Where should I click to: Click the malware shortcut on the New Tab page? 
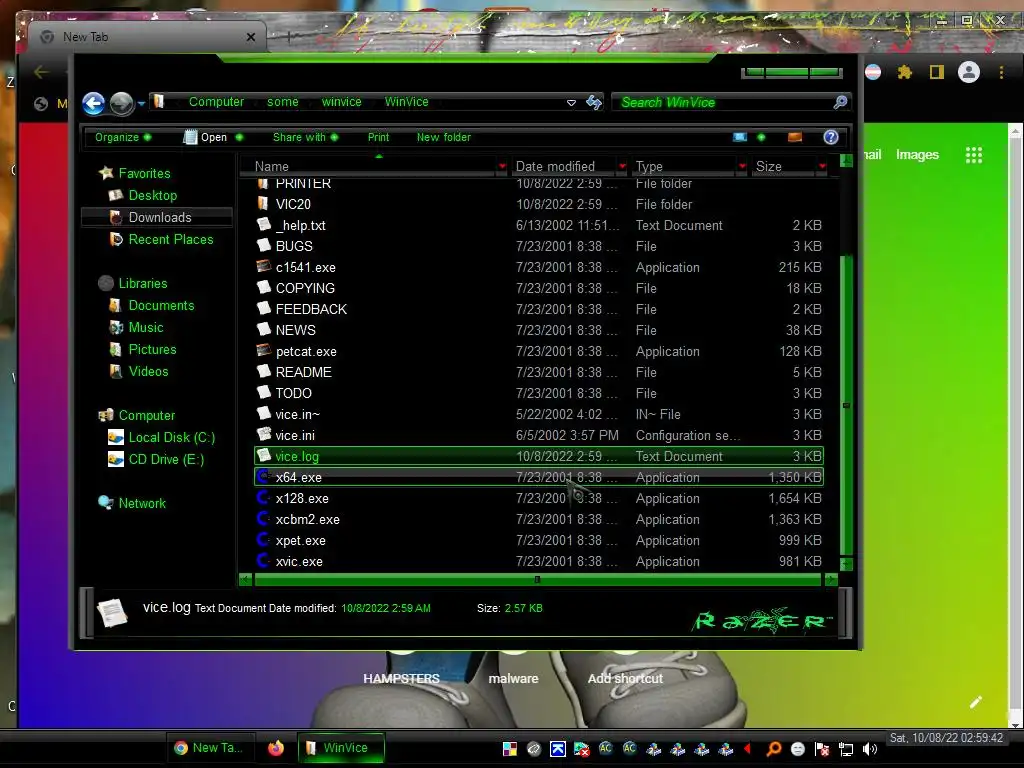click(513, 679)
